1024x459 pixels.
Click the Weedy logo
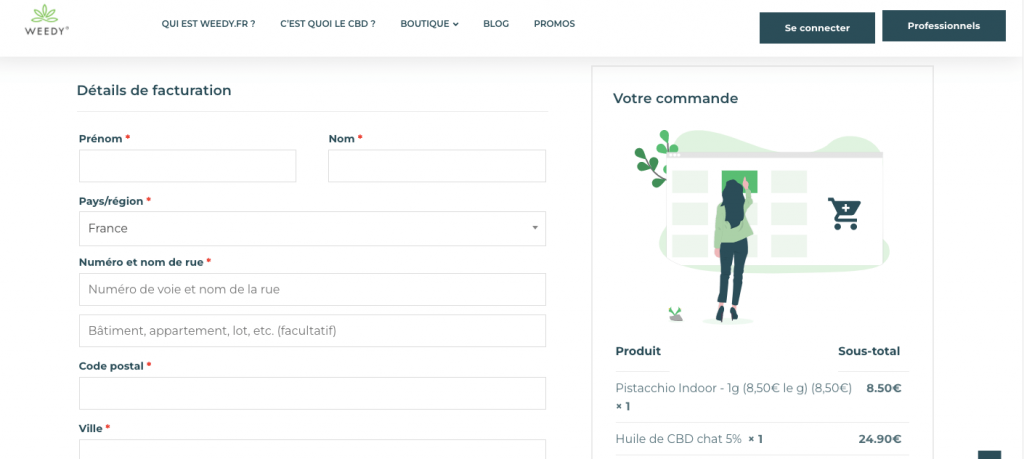pyautogui.click(x=46, y=20)
